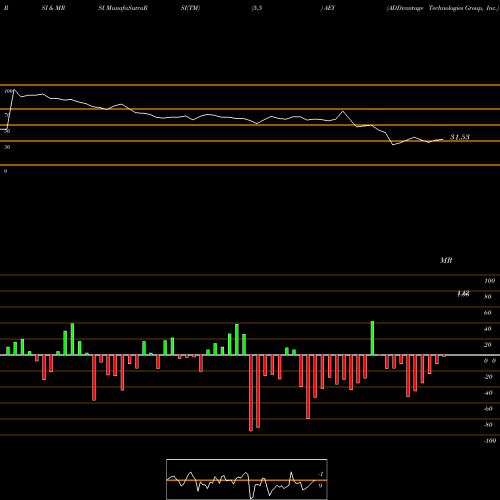Click the end of the RSI line
Screen dimensions: 500x500
pyautogui.click(x=443, y=140)
